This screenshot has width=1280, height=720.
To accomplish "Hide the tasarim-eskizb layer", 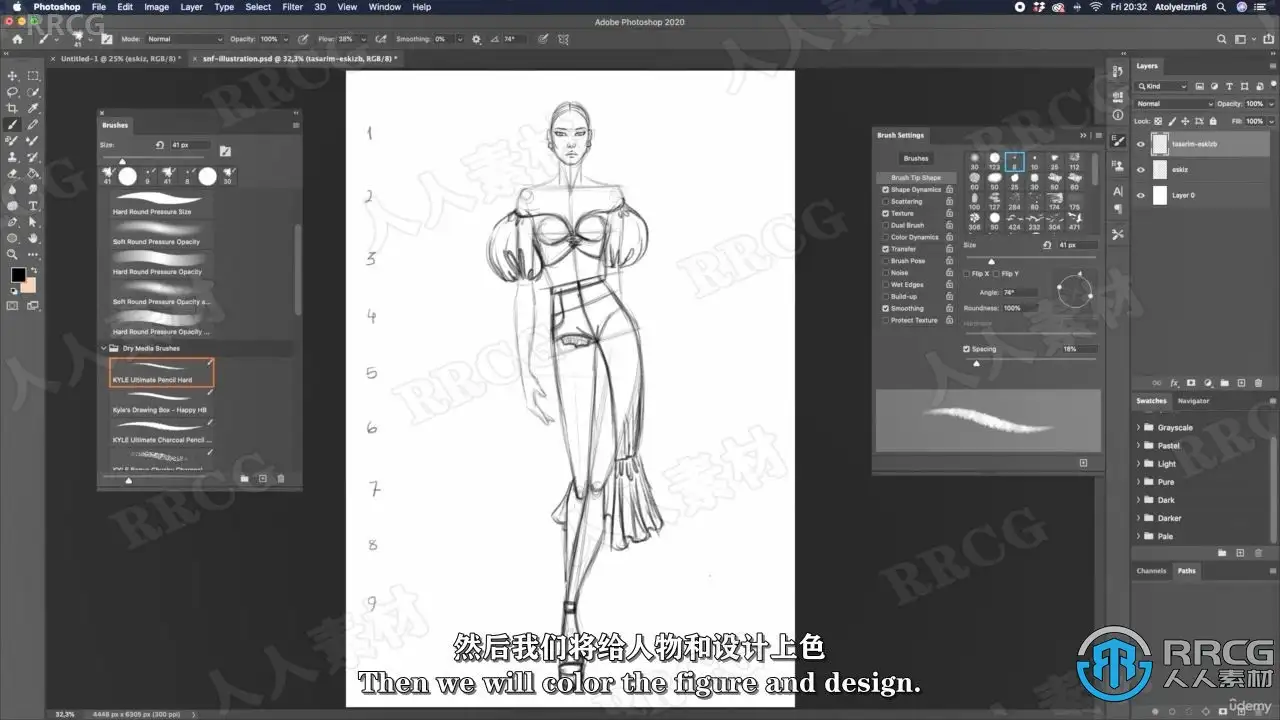I will [x=1141, y=144].
